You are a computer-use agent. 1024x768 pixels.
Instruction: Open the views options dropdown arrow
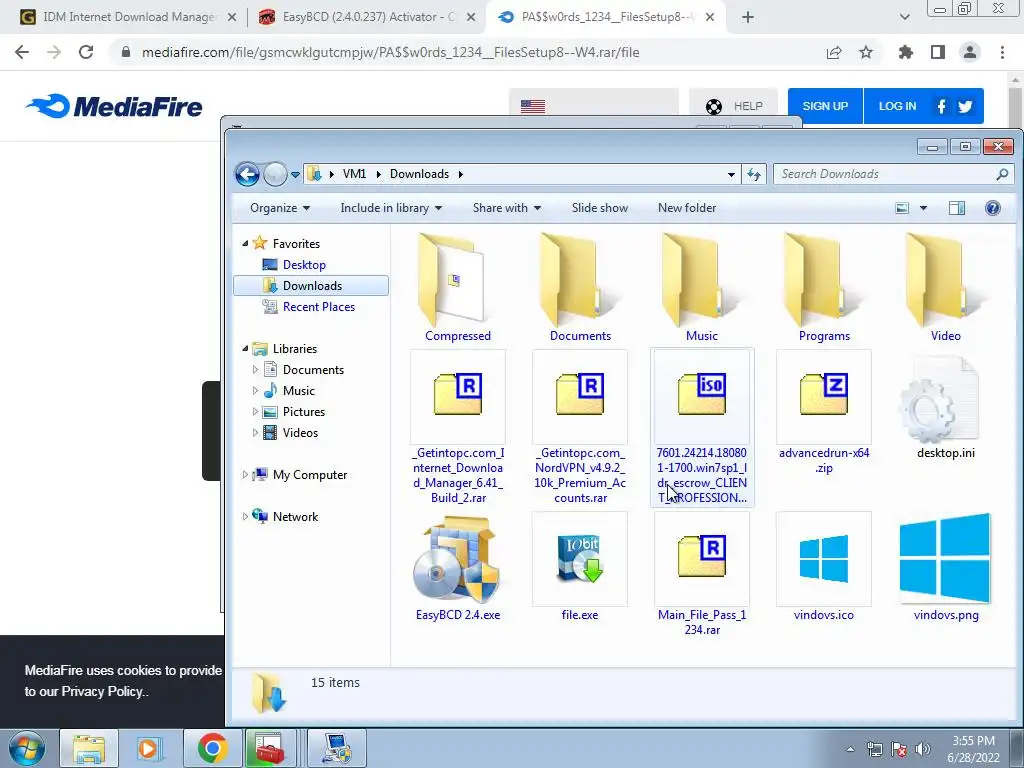[923, 208]
